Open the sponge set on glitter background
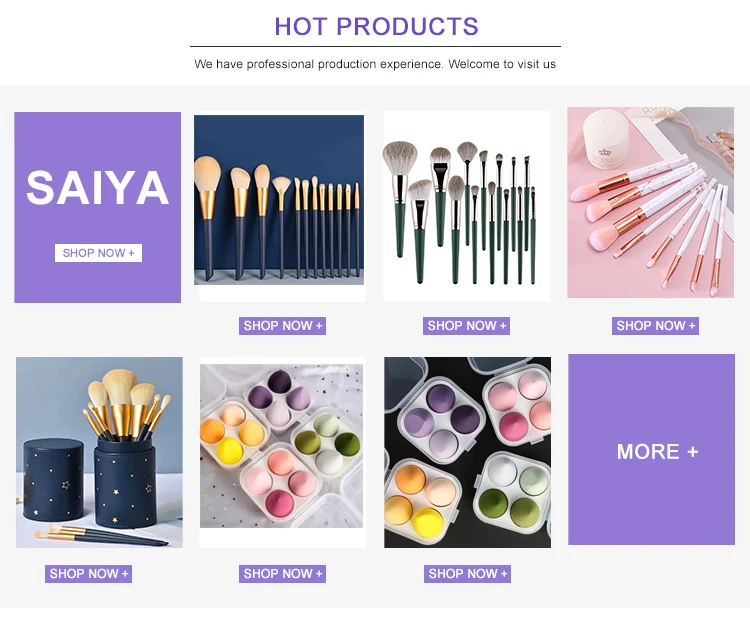Image resolution: width=750 pixels, height=631 pixels. (x=281, y=446)
